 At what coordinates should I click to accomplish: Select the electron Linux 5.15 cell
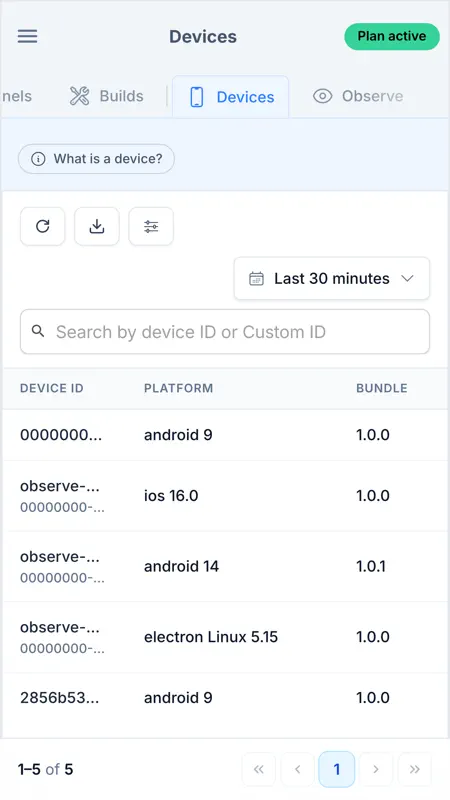211,637
